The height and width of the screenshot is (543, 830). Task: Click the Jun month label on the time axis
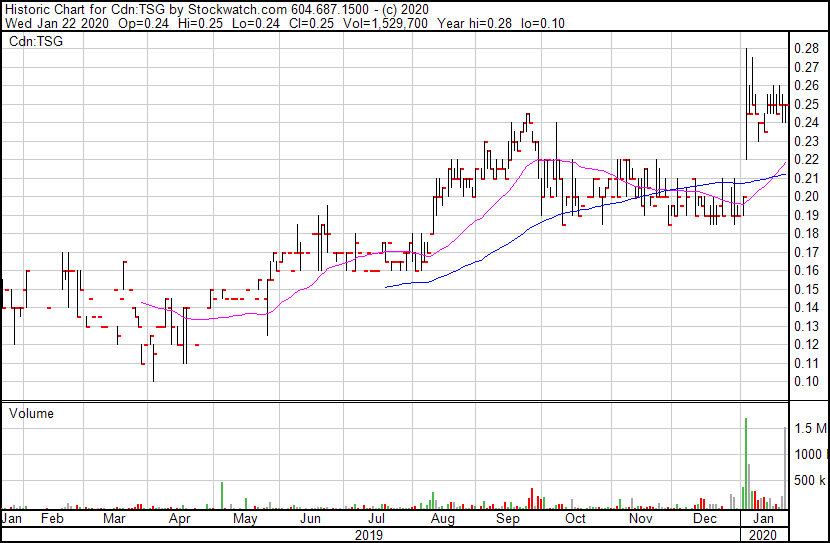point(312,520)
